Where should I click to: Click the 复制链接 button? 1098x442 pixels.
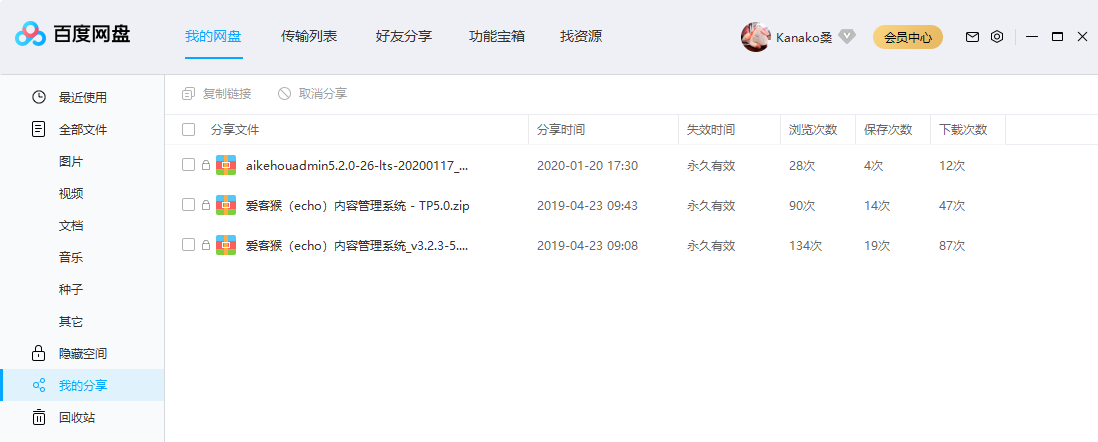click(x=216, y=94)
